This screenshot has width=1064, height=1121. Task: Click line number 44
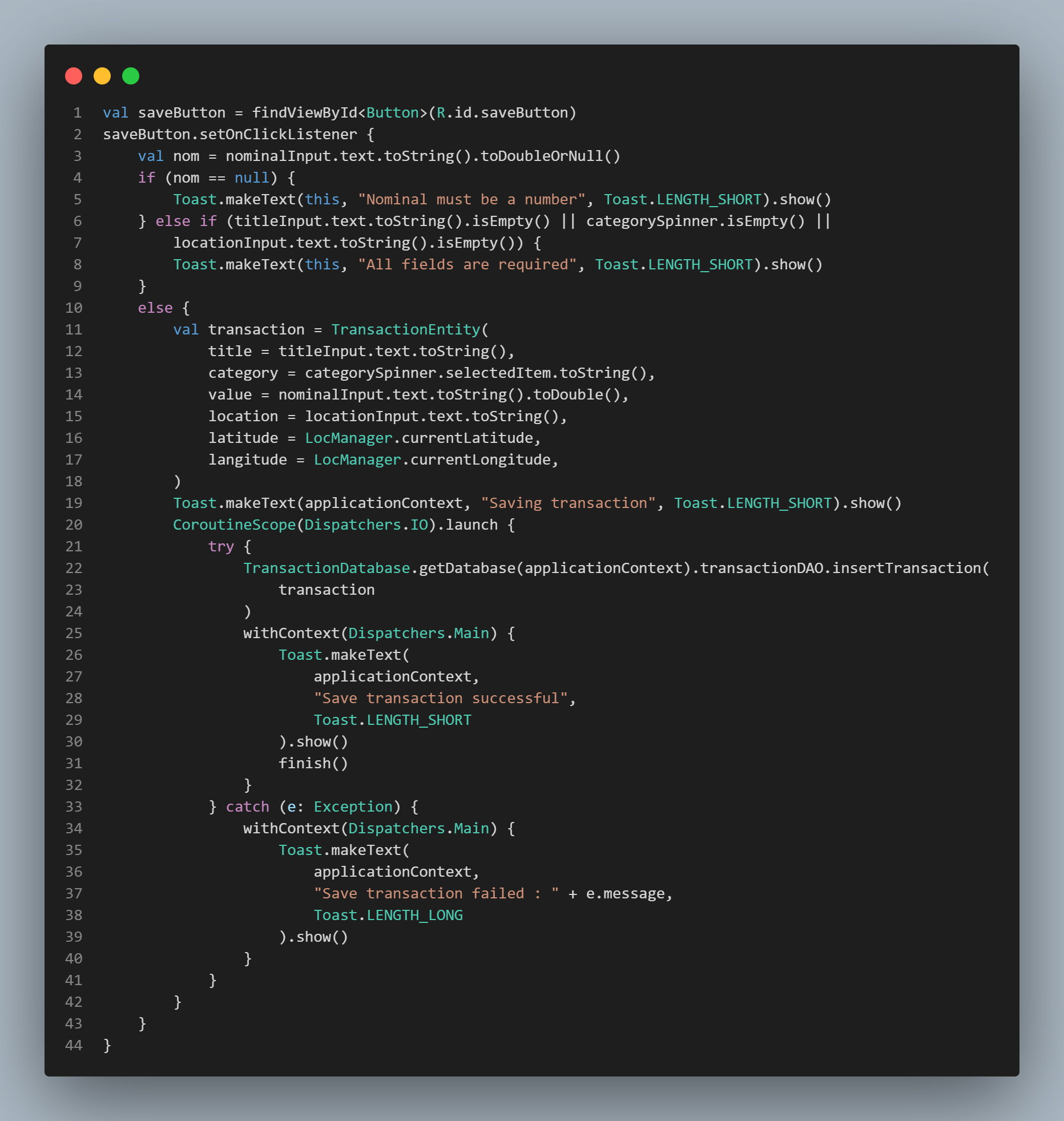click(74, 1046)
